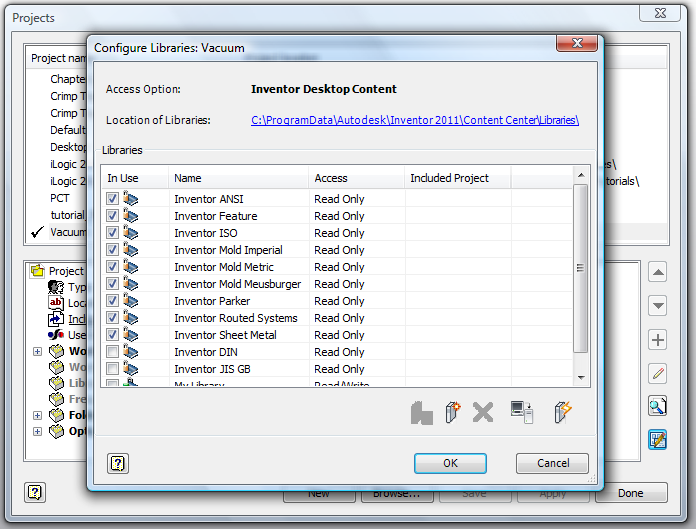The height and width of the screenshot is (529, 696).
Task: Click move up arrow in Projects dialog
Action: coord(658,272)
